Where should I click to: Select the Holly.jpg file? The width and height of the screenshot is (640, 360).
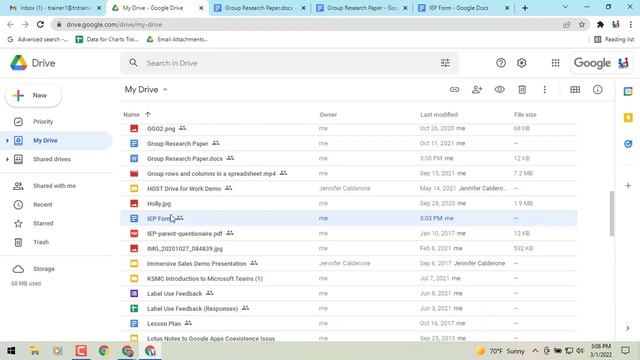[349, 203]
